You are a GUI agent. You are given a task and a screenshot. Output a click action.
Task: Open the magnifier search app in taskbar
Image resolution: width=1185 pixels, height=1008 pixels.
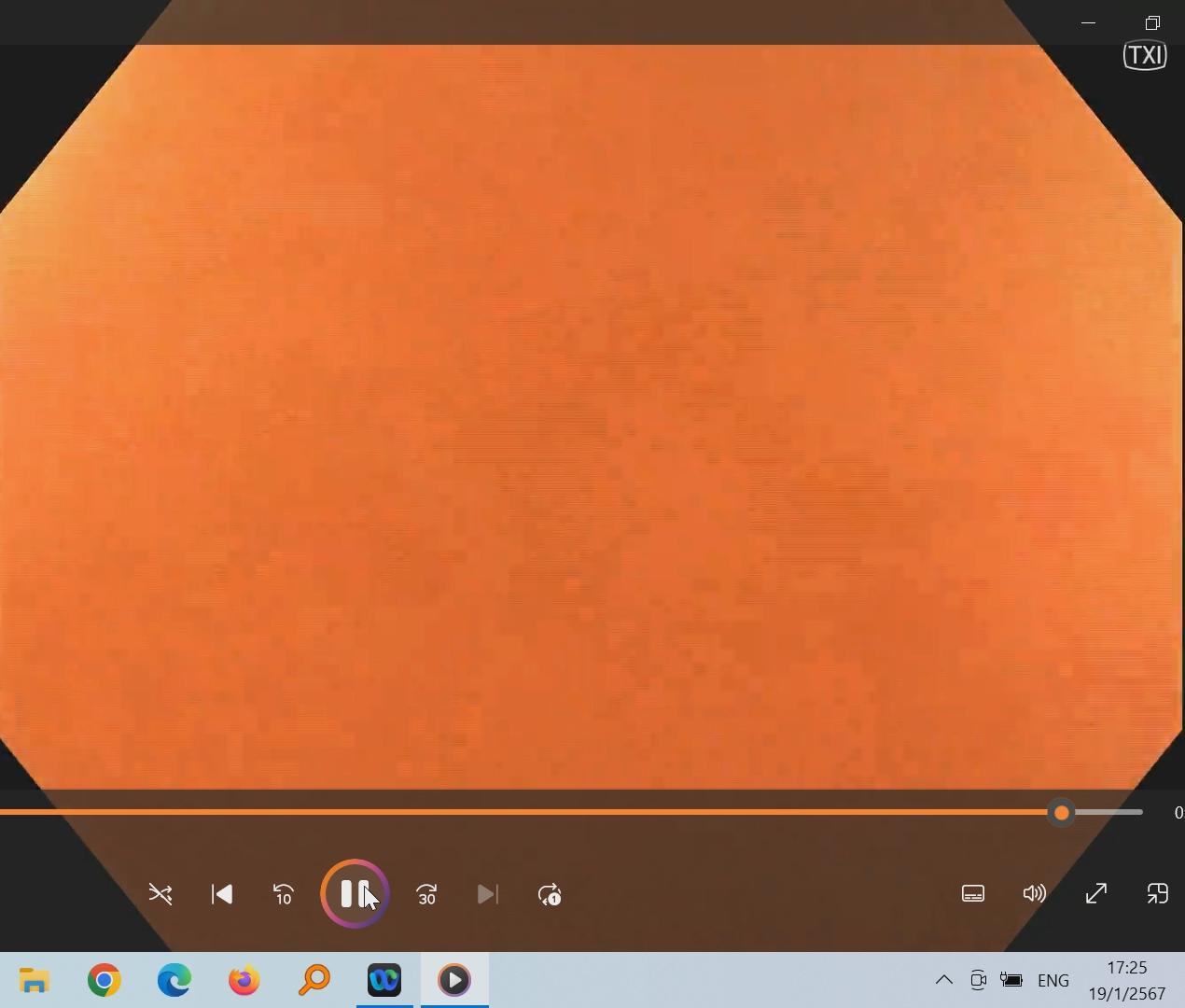pyautogui.click(x=314, y=980)
